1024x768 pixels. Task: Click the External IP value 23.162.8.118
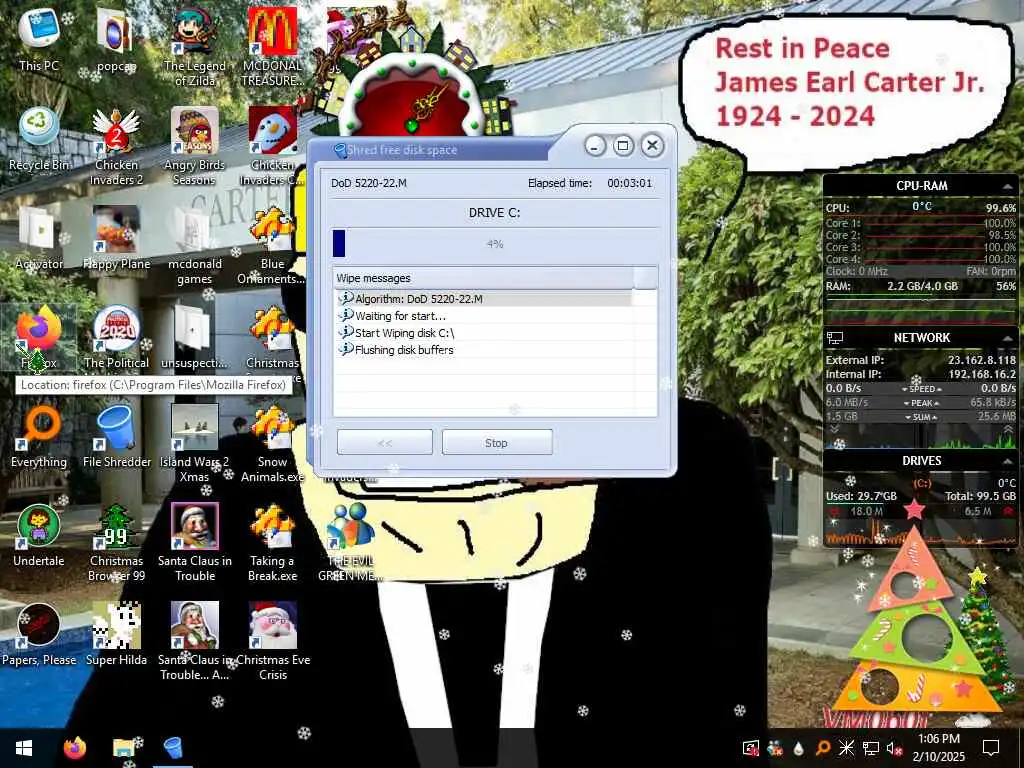[982, 360]
